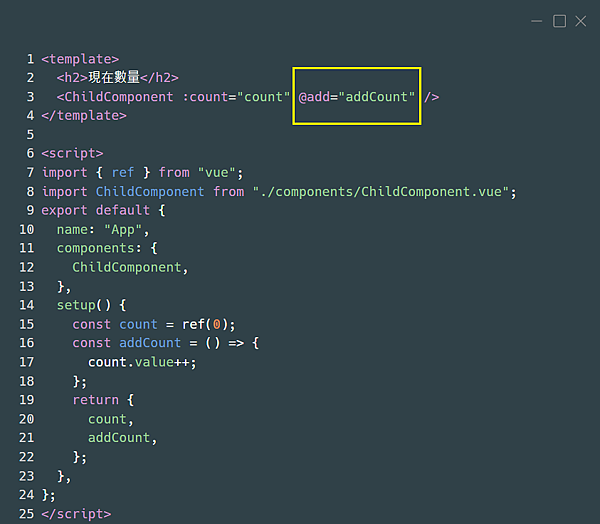Click the setup() function declaration

(x=84, y=305)
